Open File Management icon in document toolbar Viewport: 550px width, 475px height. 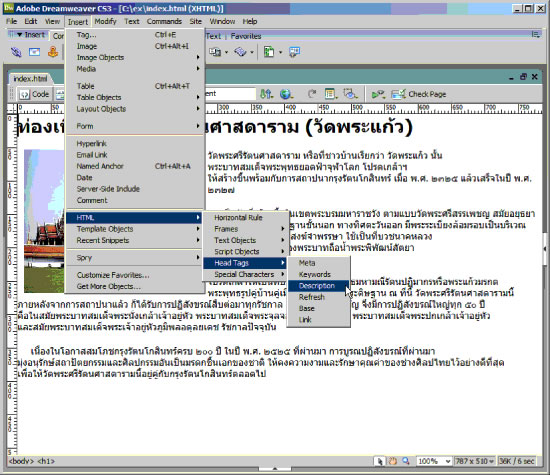point(267,94)
